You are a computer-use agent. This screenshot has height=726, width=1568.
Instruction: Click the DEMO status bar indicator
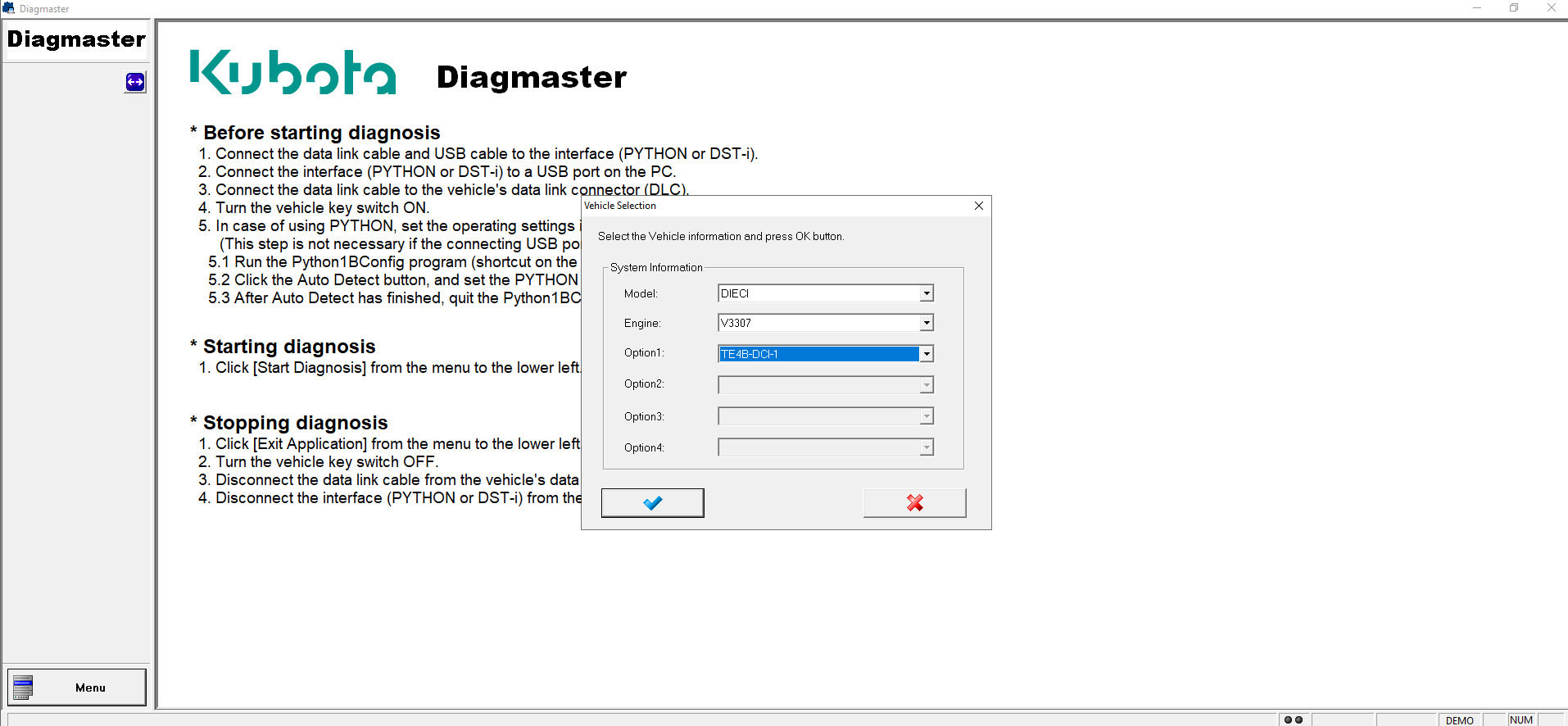(1460, 720)
